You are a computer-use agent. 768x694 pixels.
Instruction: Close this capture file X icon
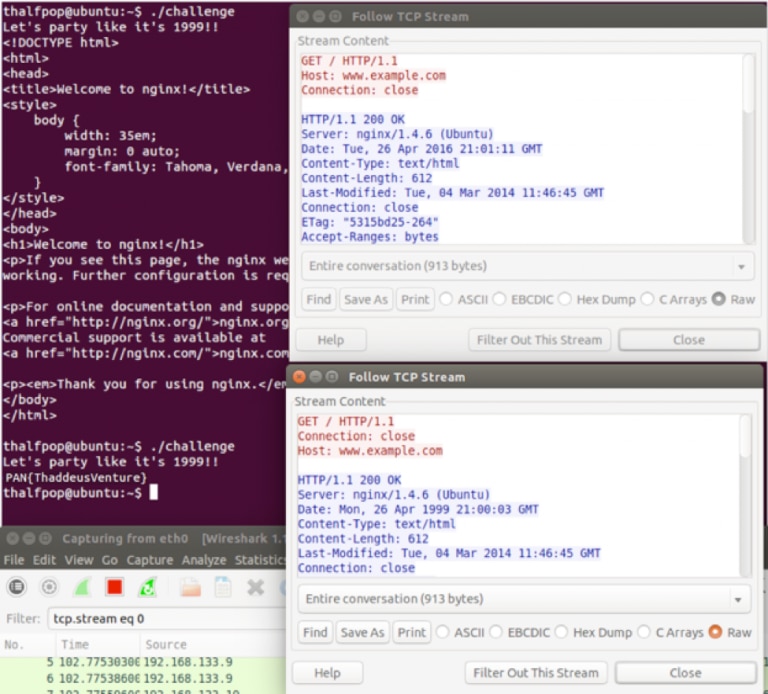(256, 586)
